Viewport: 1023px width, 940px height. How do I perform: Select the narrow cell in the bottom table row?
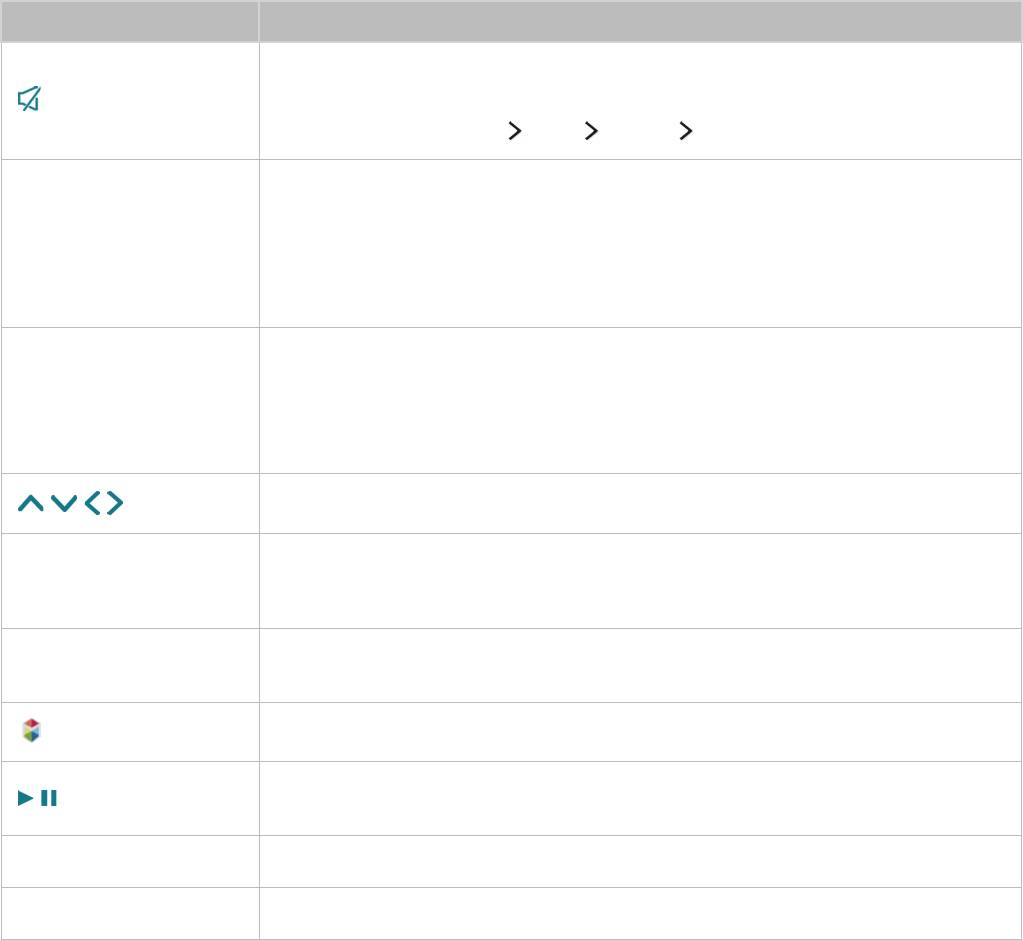(x=129, y=913)
